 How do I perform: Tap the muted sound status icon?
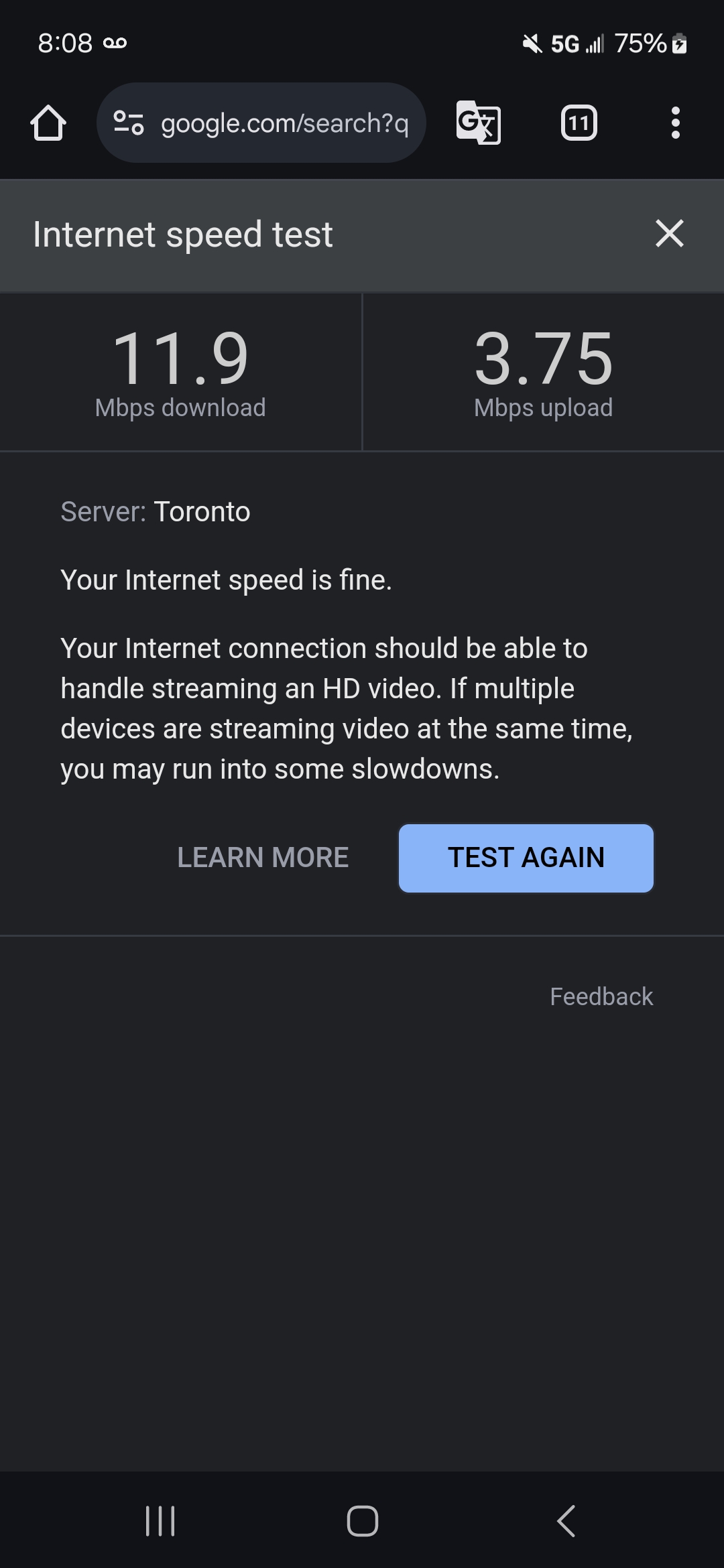click(x=532, y=44)
